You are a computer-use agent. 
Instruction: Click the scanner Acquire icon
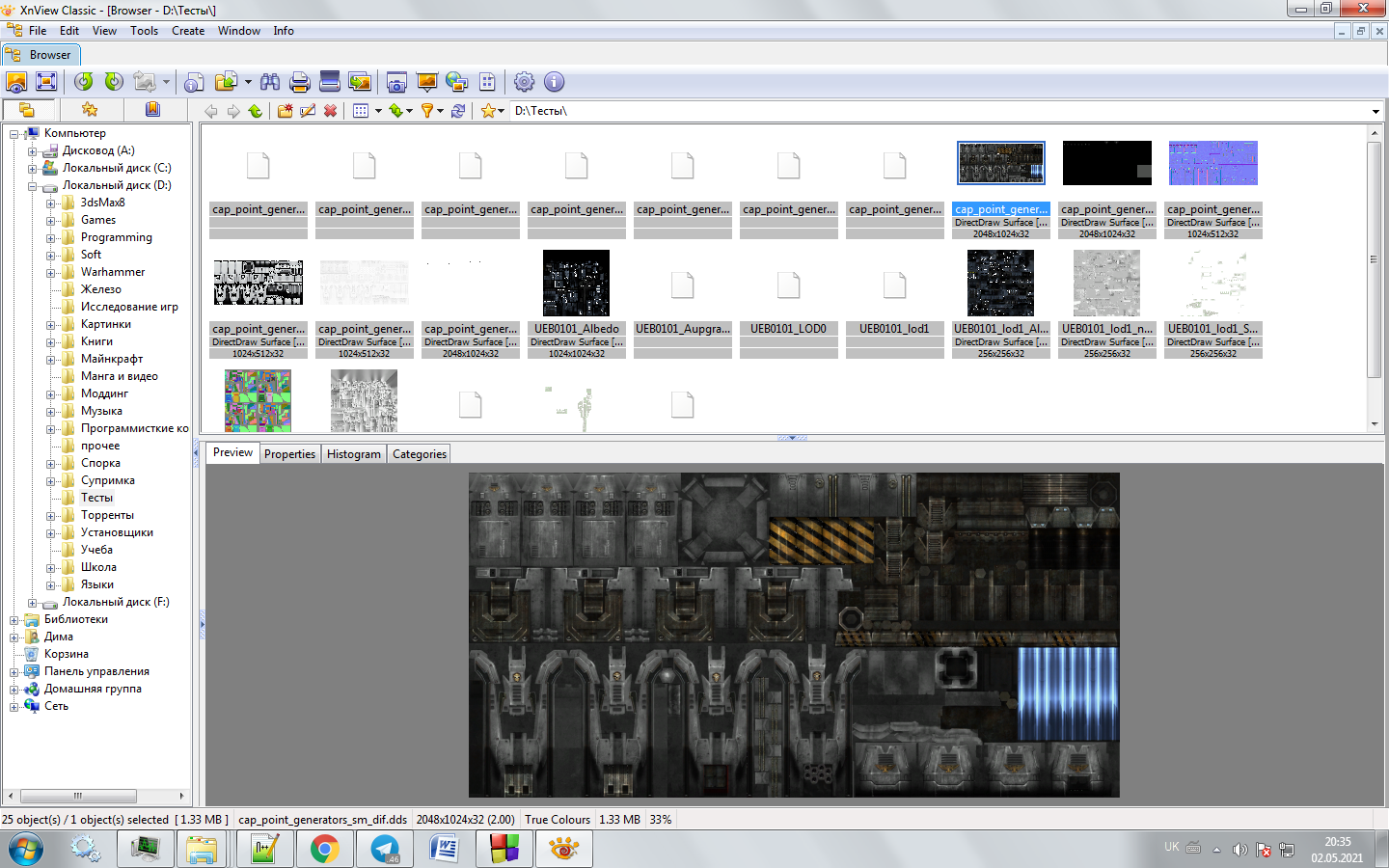point(330,82)
